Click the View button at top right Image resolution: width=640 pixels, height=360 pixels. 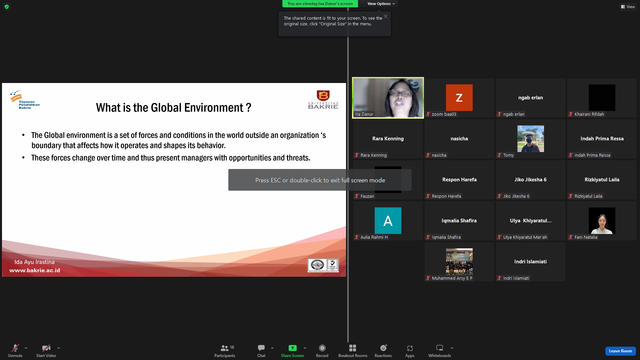tap(628, 7)
